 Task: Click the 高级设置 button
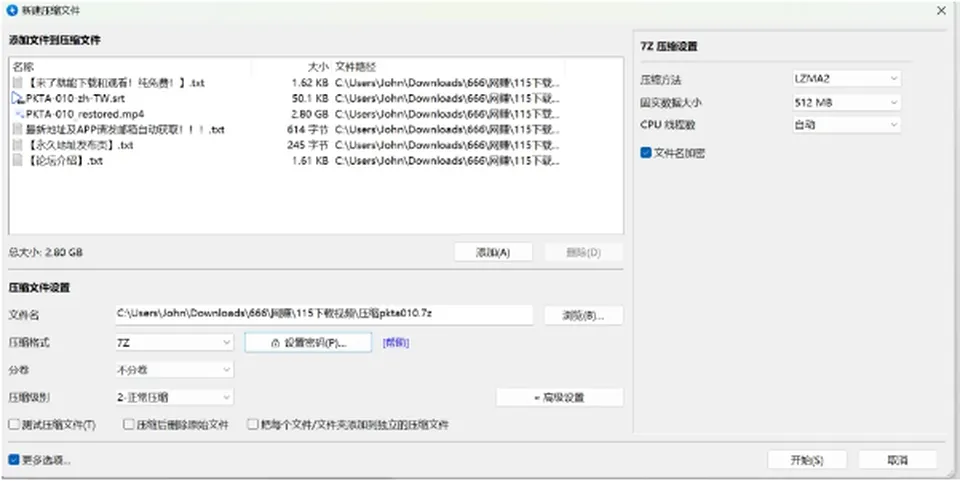pos(560,397)
